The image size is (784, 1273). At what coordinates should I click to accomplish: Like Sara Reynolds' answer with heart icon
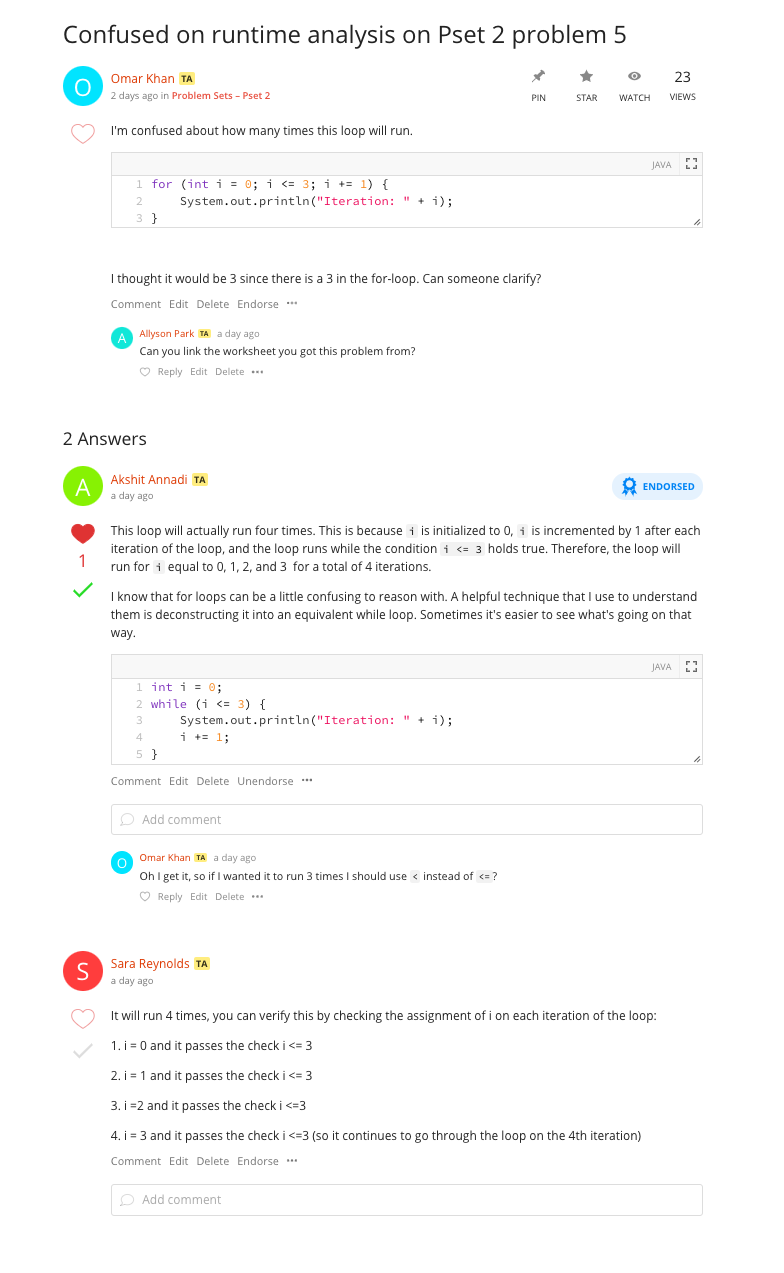pyautogui.click(x=83, y=1019)
